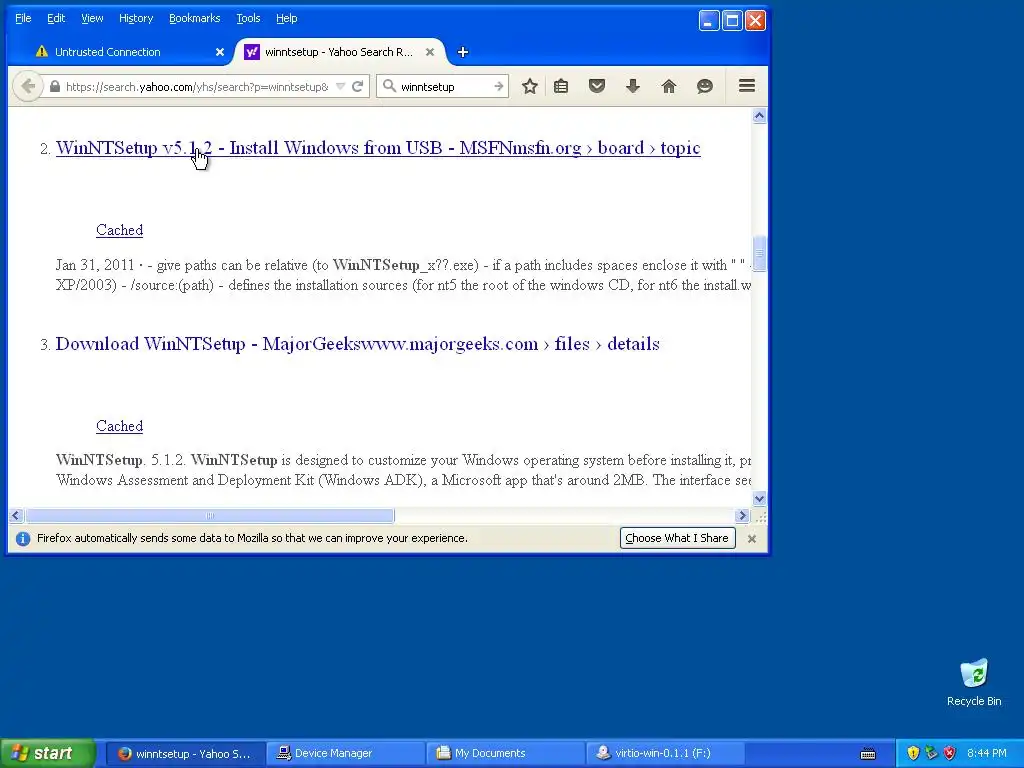Click the Choose What I Share button

(x=677, y=538)
